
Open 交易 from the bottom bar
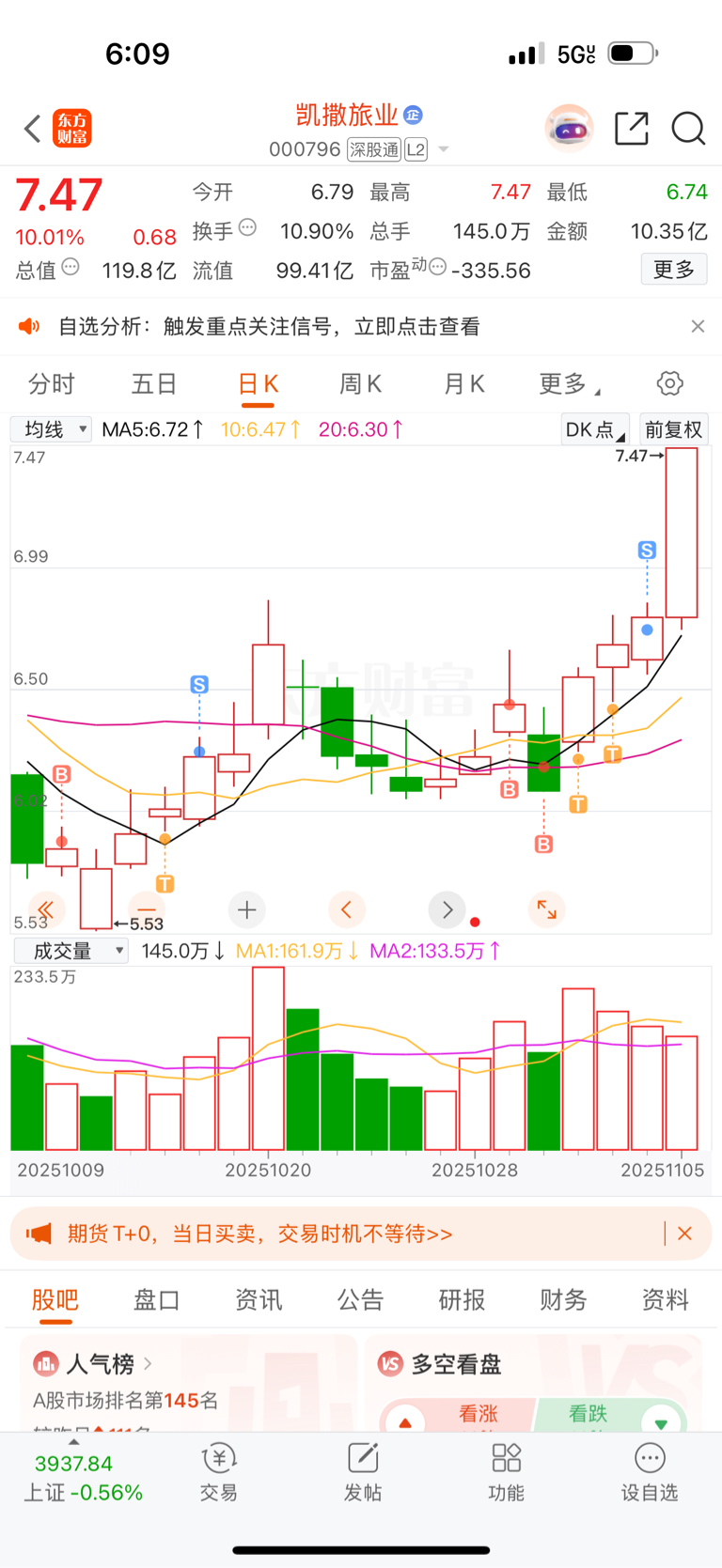click(218, 1472)
